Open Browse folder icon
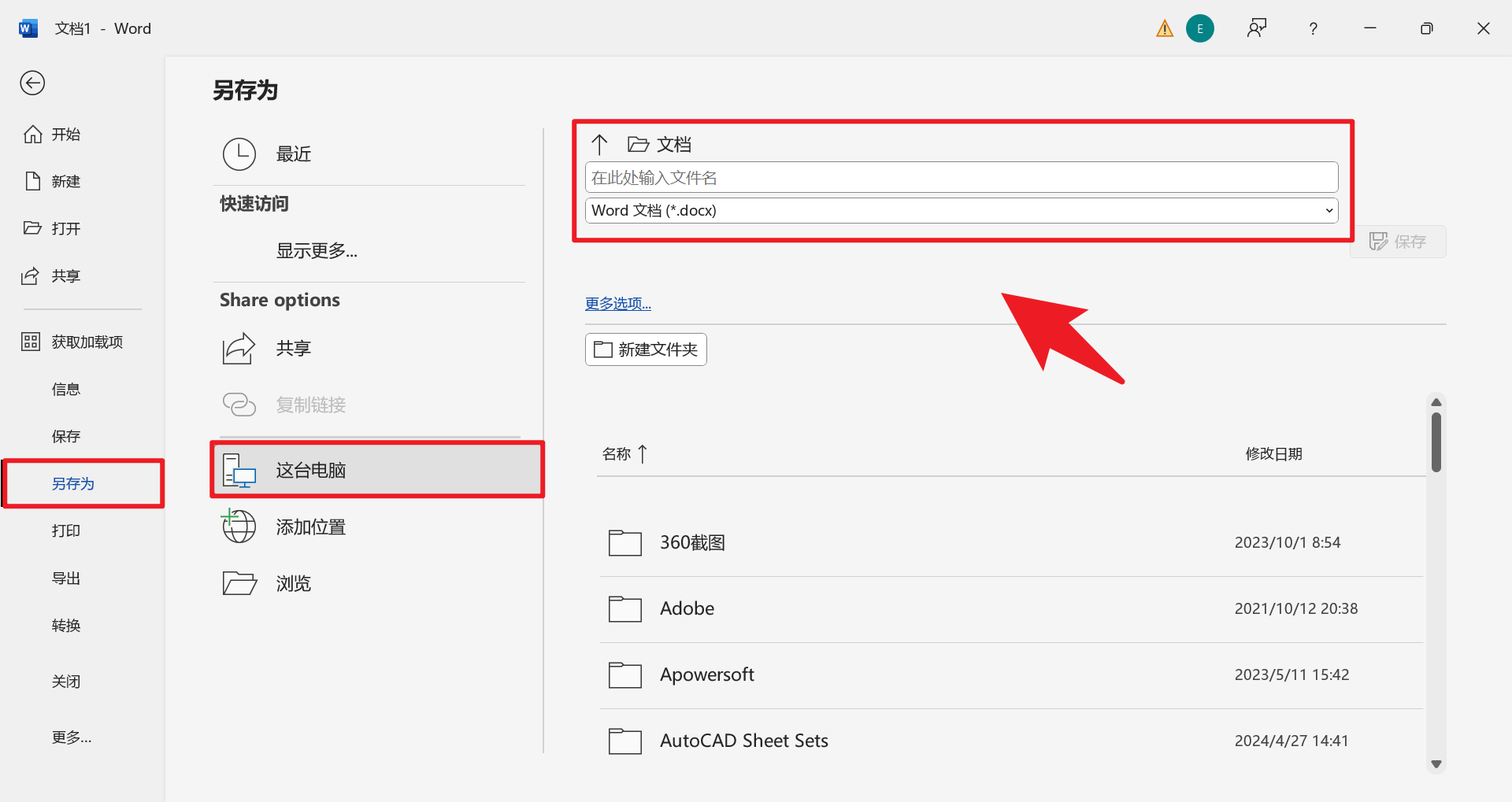 [x=239, y=583]
